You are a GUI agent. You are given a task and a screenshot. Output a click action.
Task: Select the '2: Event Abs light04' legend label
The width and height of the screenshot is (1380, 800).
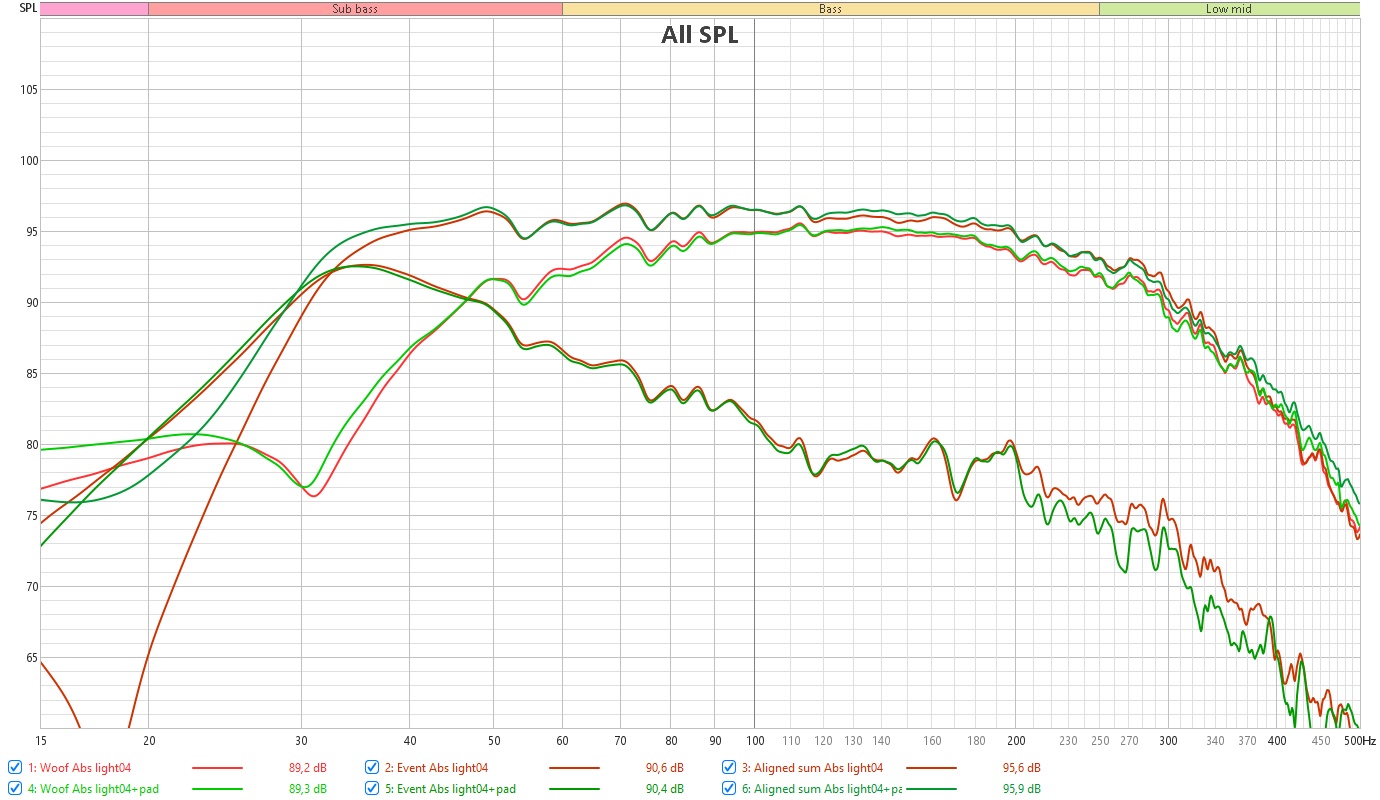point(436,768)
